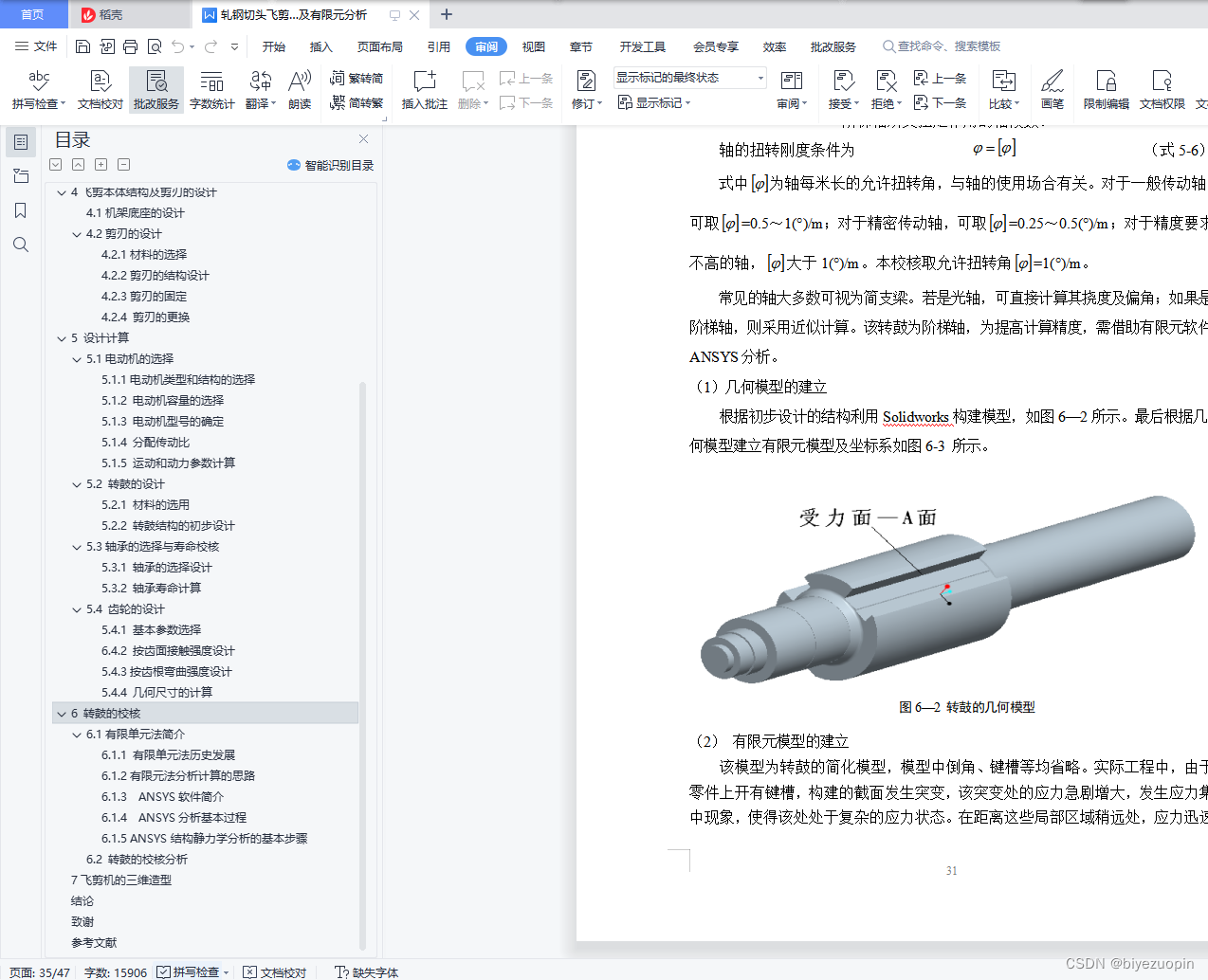
Task: Click the Print icon in quick toolbar
Action: pos(131,46)
